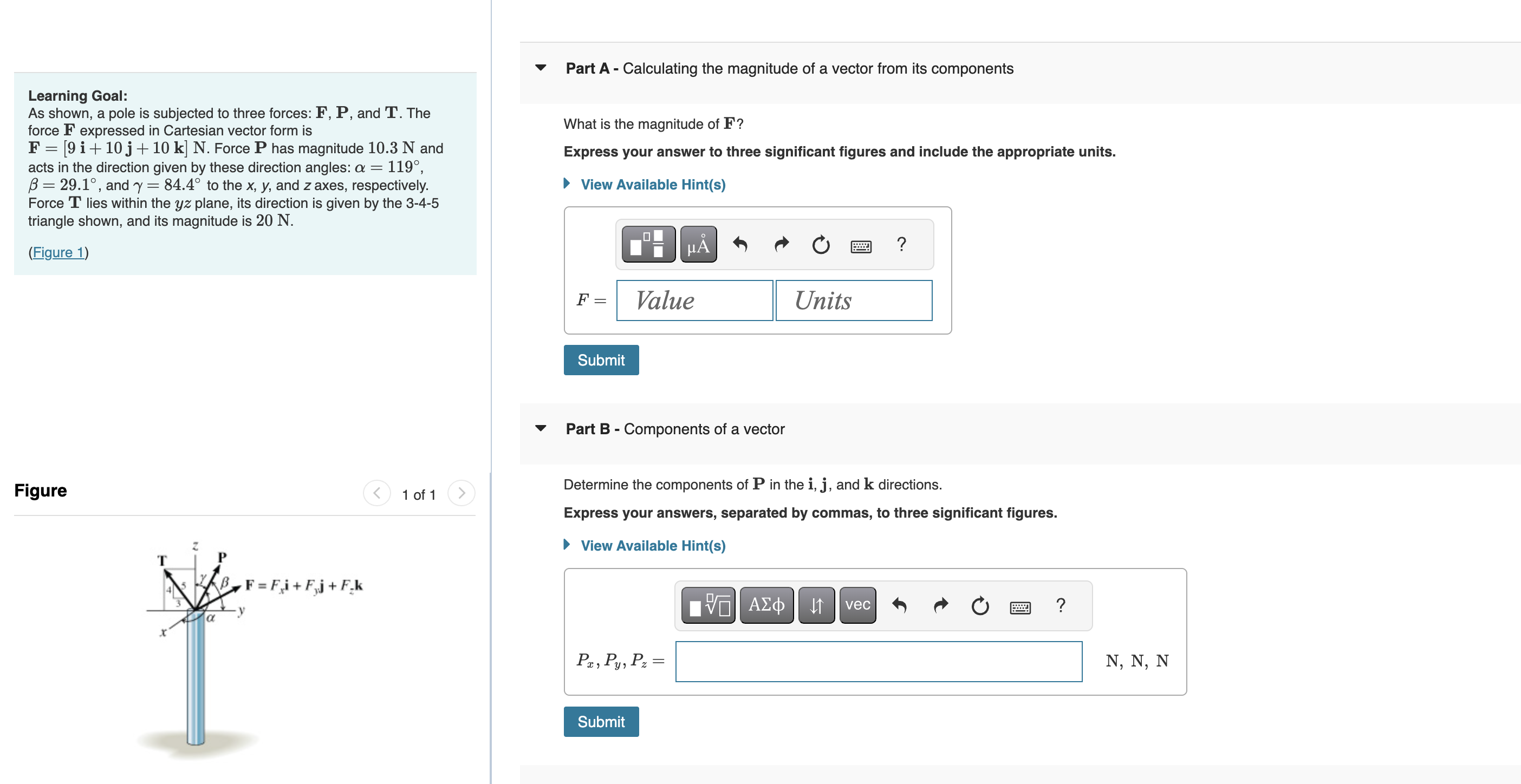The height and width of the screenshot is (784, 1521).
Task: Expand View Available Hint(s) in Part B
Action: click(653, 545)
